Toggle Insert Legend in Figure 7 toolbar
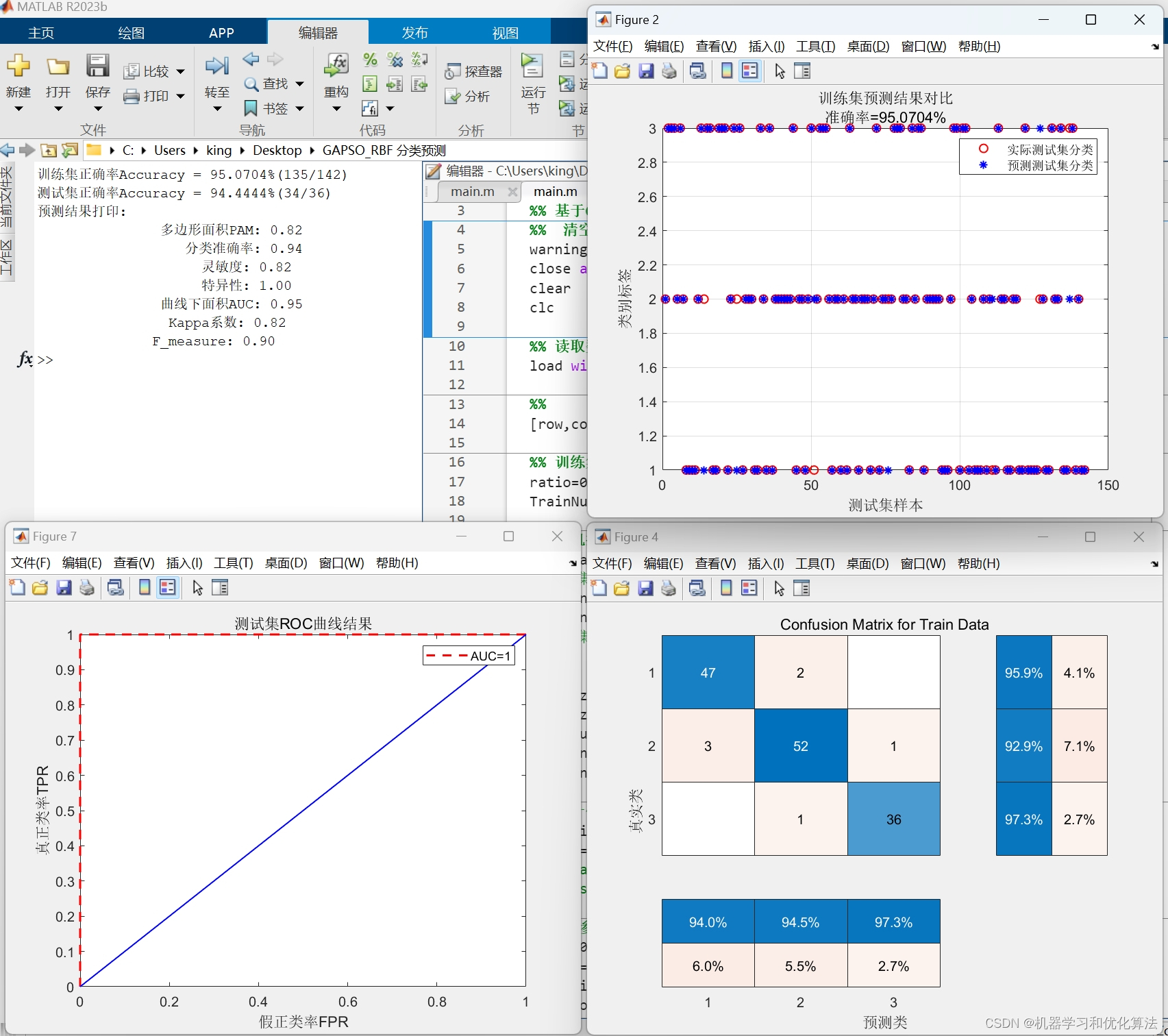This screenshot has height=1036, width=1168. click(x=168, y=587)
